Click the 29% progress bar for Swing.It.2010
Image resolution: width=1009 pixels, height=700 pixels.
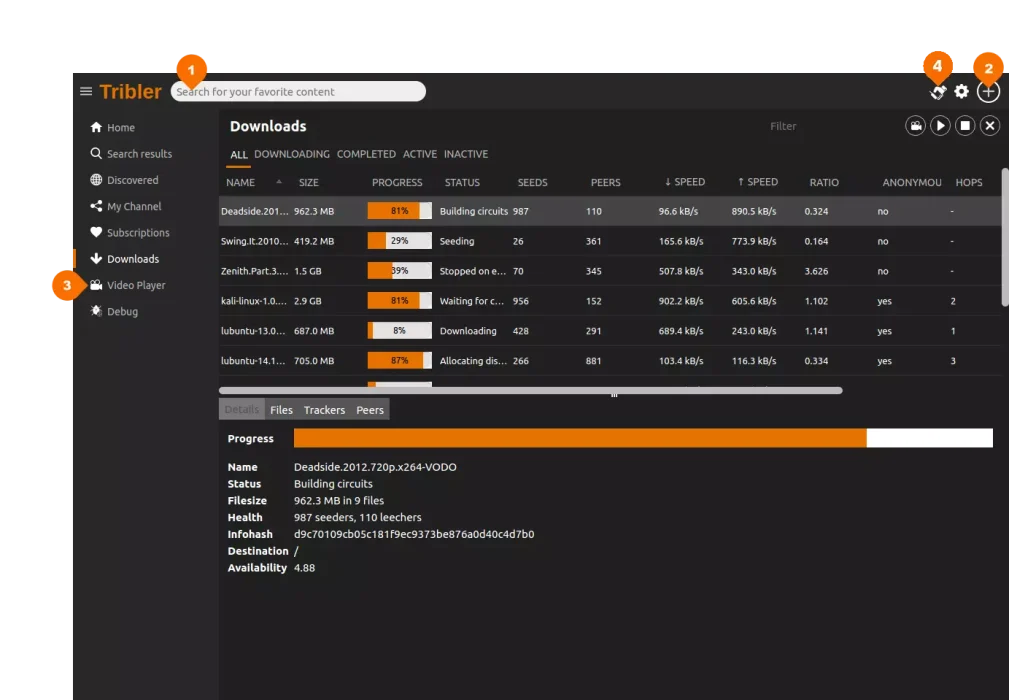[x=400, y=241]
